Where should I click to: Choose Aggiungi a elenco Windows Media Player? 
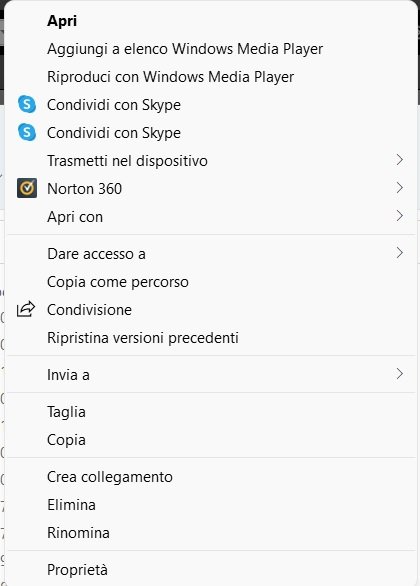coord(185,49)
